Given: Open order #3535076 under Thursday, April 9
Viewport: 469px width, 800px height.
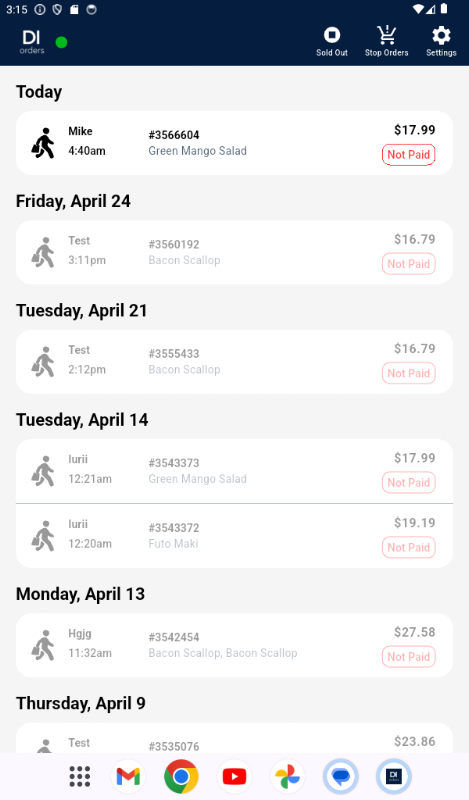Looking at the screenshot, I should [x=234, y=738].
